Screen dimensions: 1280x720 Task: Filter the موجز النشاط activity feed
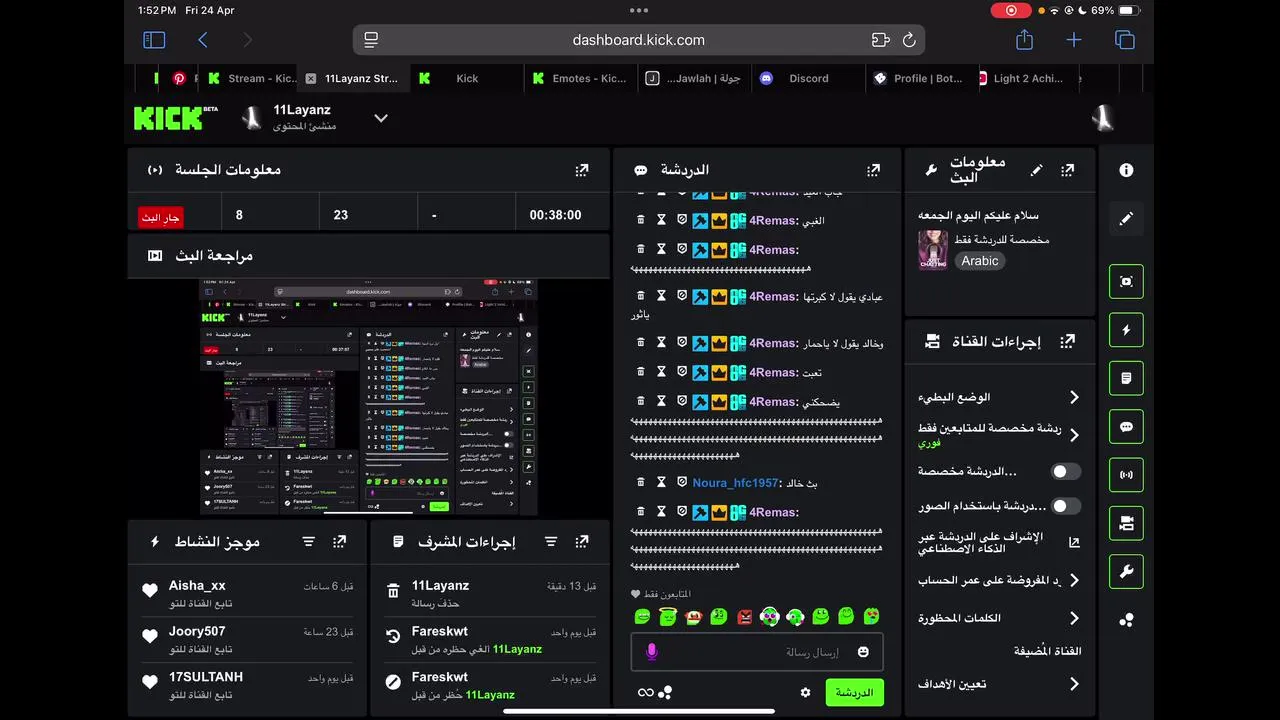pos(308,541)
